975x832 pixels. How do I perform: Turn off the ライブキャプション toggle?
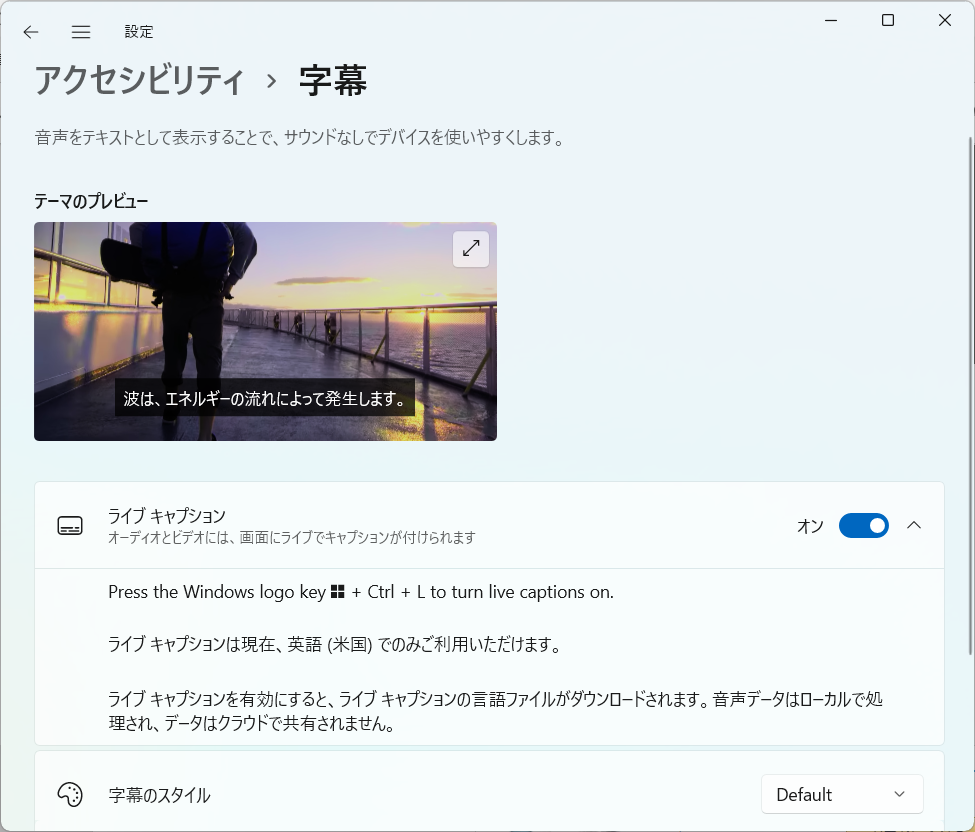pos(863,525)
